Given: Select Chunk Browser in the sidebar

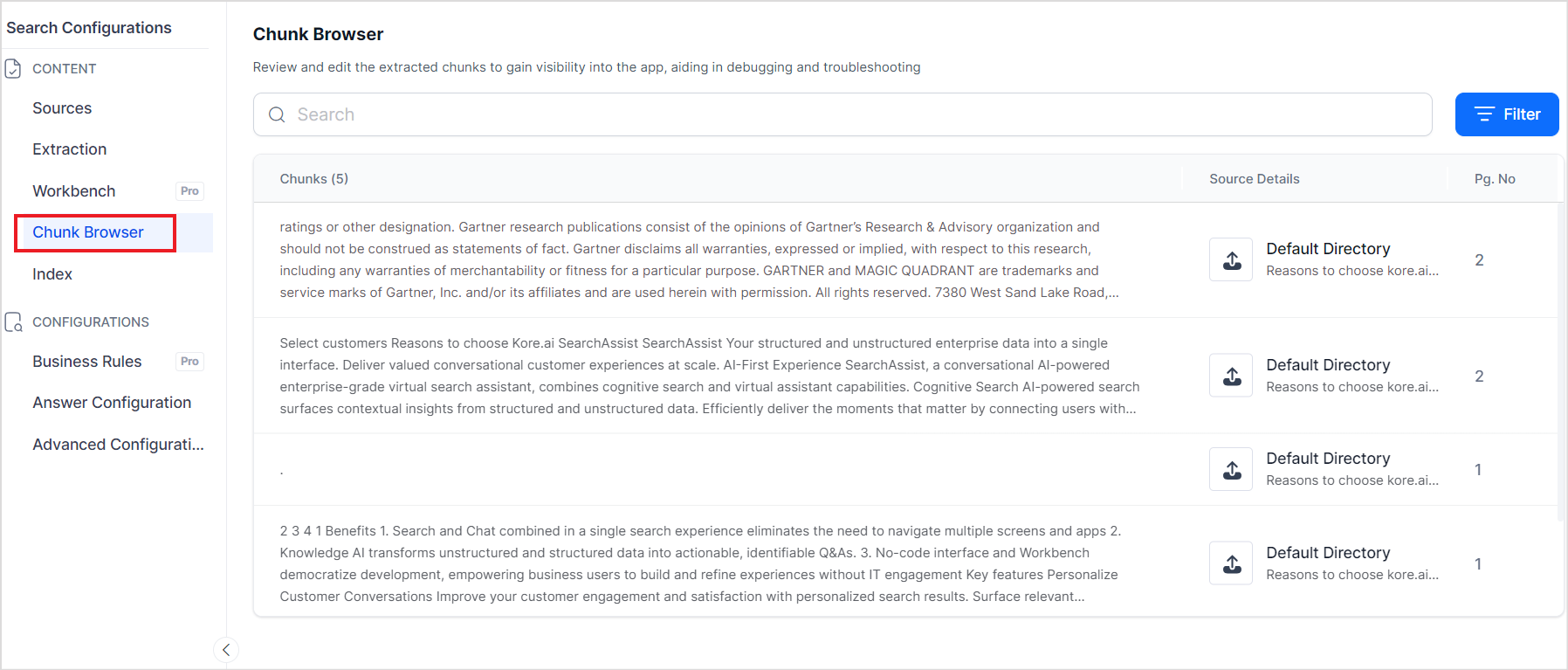Looking at the screenshot, I should [x=88, y=232].
